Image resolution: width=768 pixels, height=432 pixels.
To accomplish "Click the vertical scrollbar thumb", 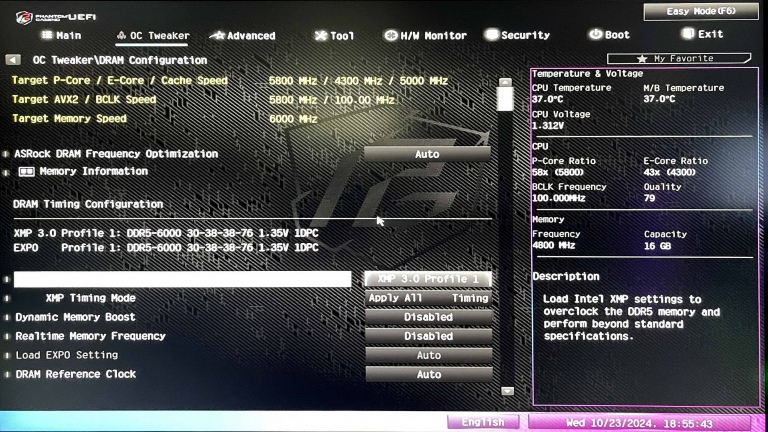I will (505, 99).
